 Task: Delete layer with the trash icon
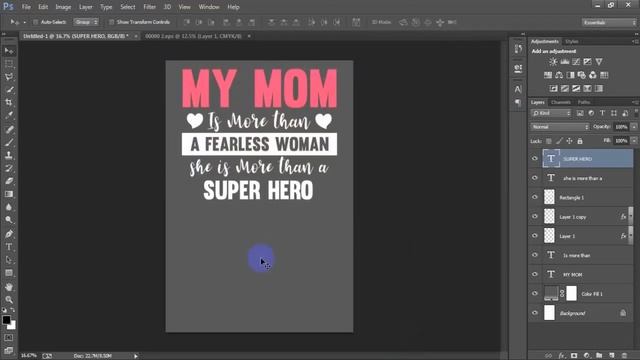[624, 356]
